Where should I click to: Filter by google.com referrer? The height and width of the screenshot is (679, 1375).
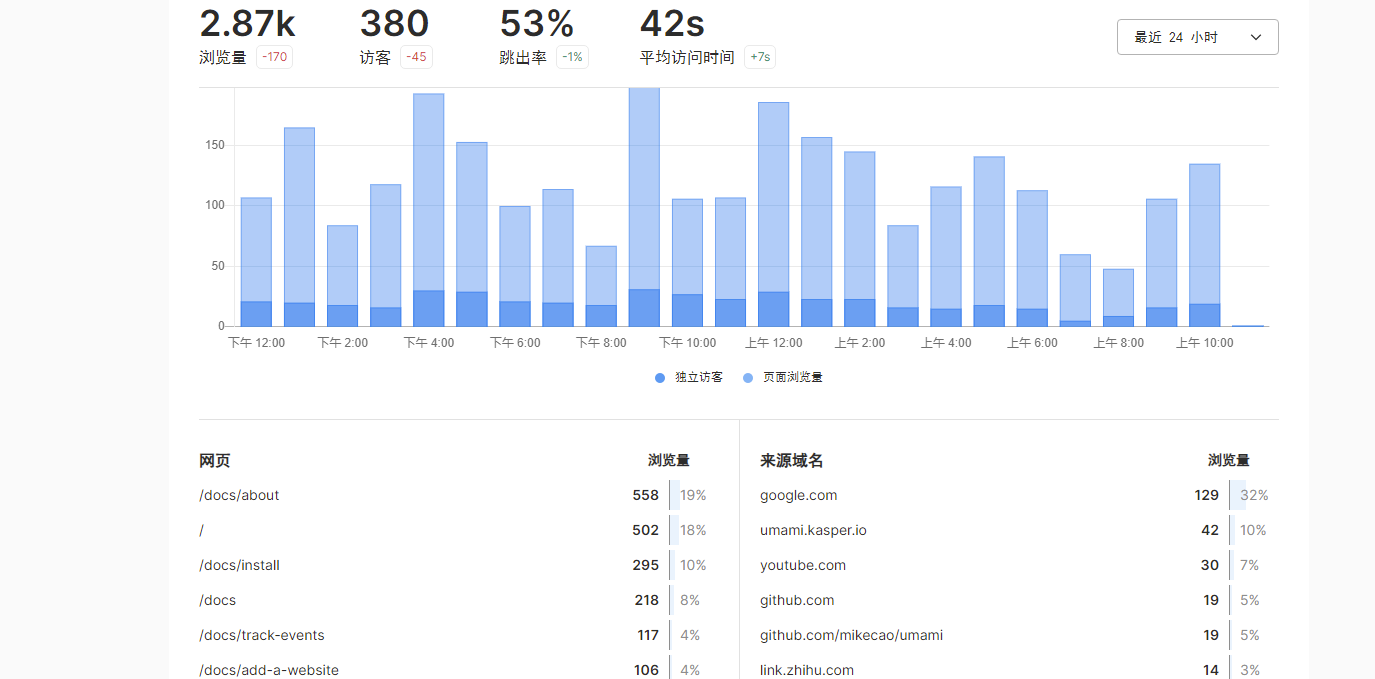(799, 495)
